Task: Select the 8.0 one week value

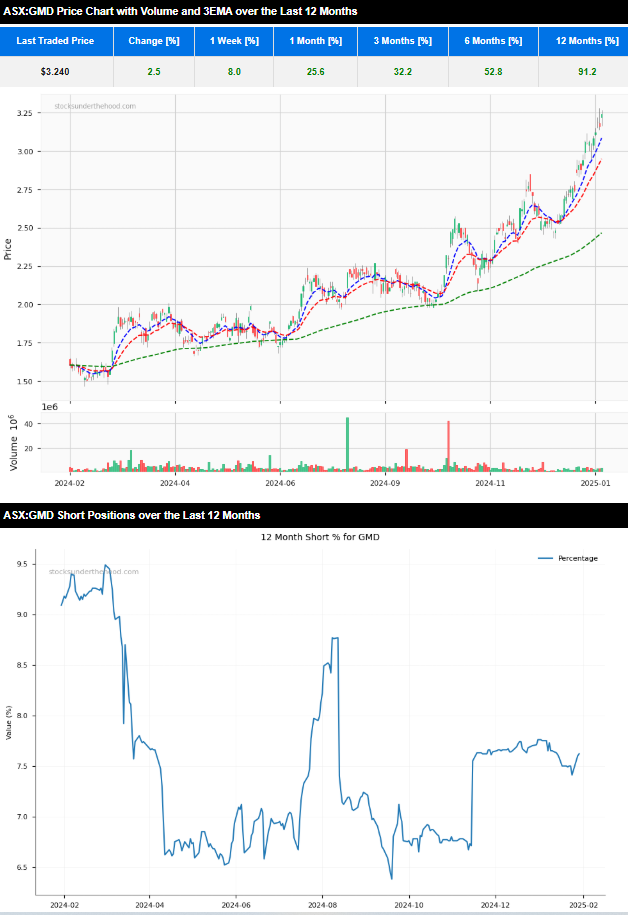Action: tap(234, 72)
